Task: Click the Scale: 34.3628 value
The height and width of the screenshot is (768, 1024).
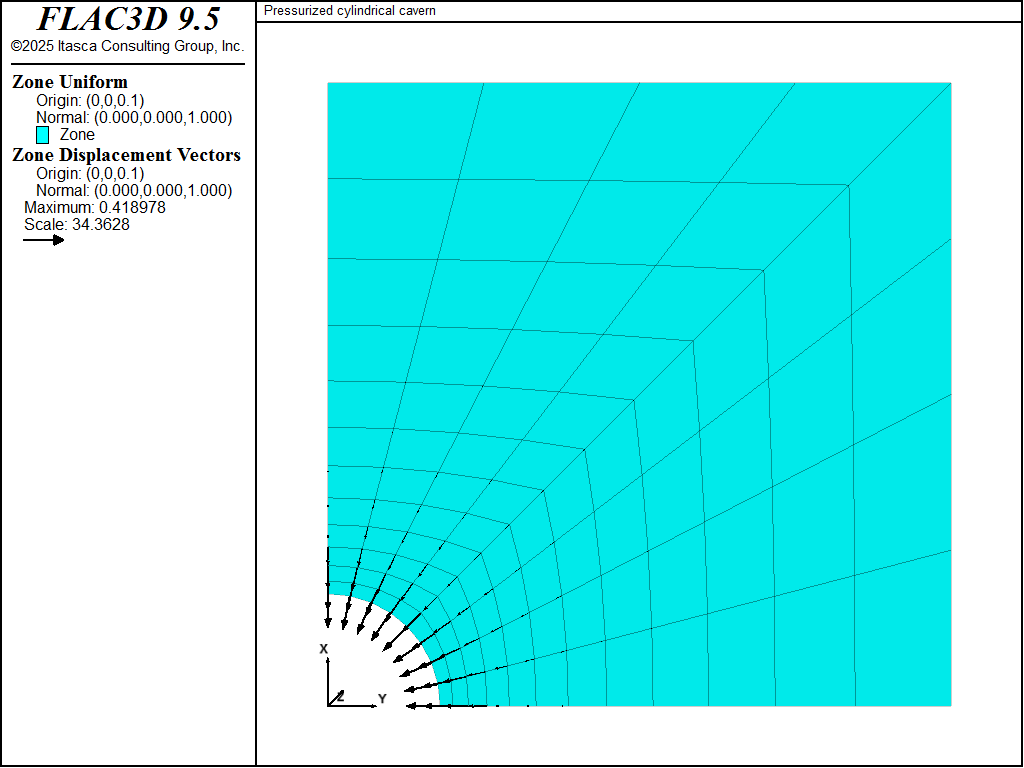Action: click(x=77, y=225)
